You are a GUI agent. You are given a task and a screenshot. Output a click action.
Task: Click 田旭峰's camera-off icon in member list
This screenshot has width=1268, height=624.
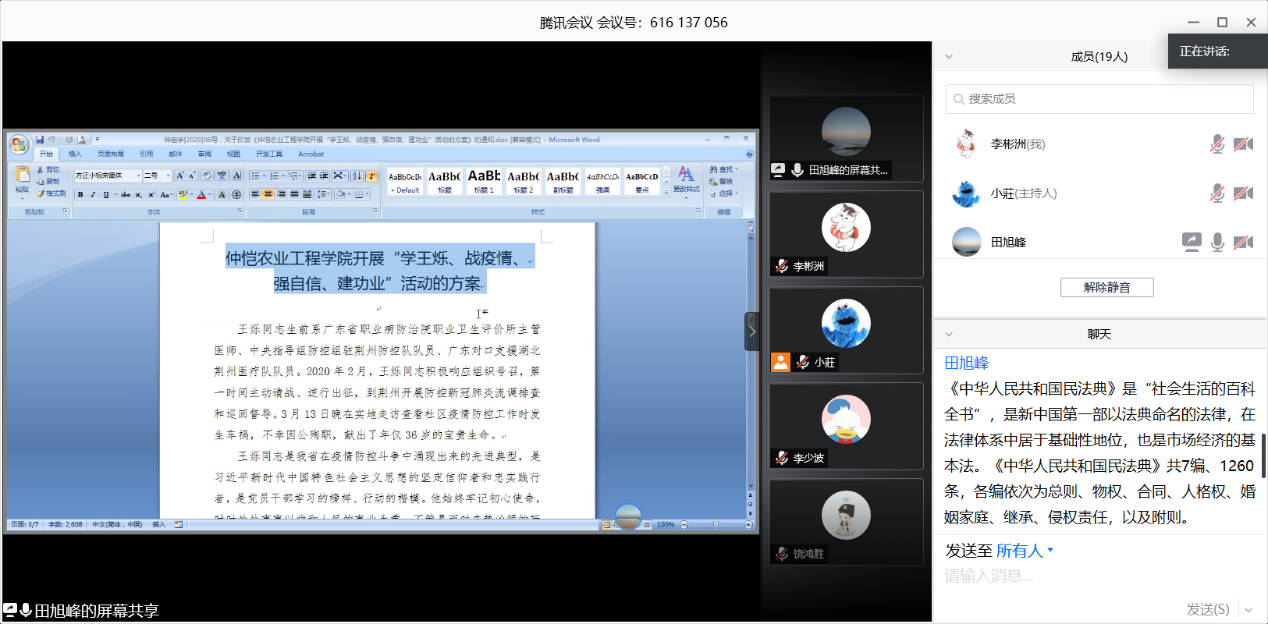(1243, 241)
